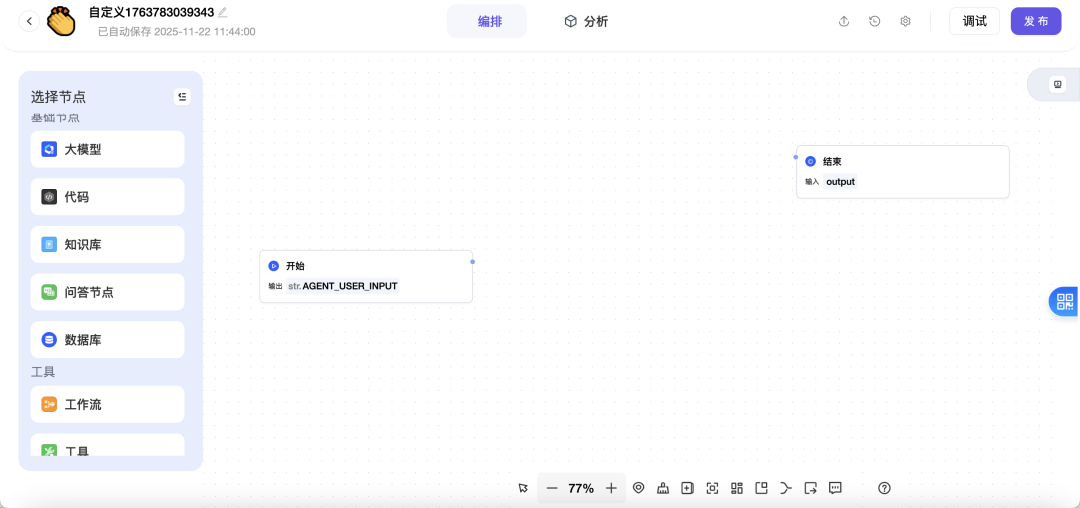Edit the workflow name with pencil icon
Image resolution: width=1080 pixels, height=508 pixels.
(222, 12)
